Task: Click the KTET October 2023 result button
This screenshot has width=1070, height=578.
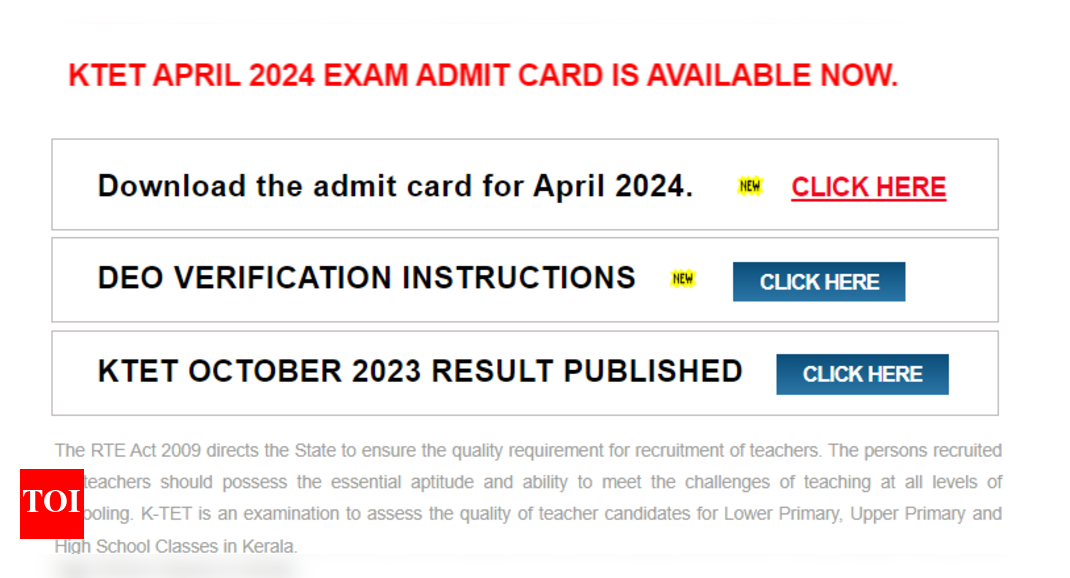Action: point(862,374)
